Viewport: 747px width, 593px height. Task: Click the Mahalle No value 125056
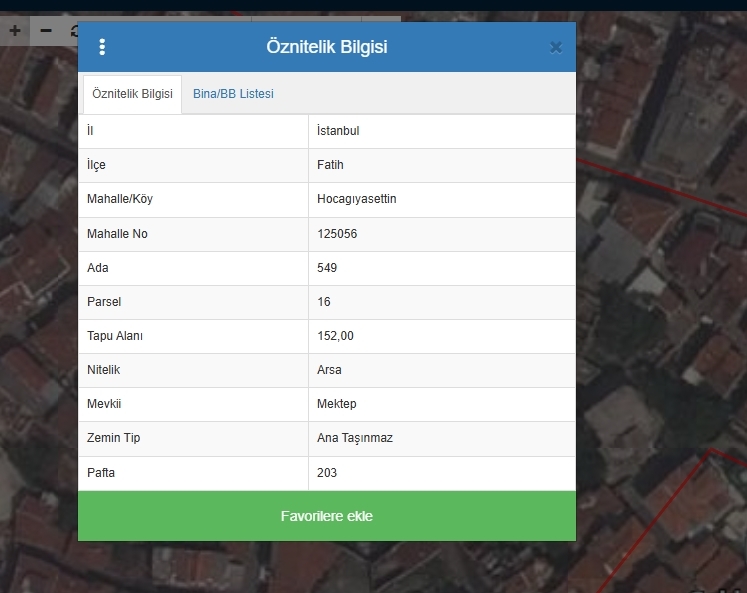click(337, 234)
